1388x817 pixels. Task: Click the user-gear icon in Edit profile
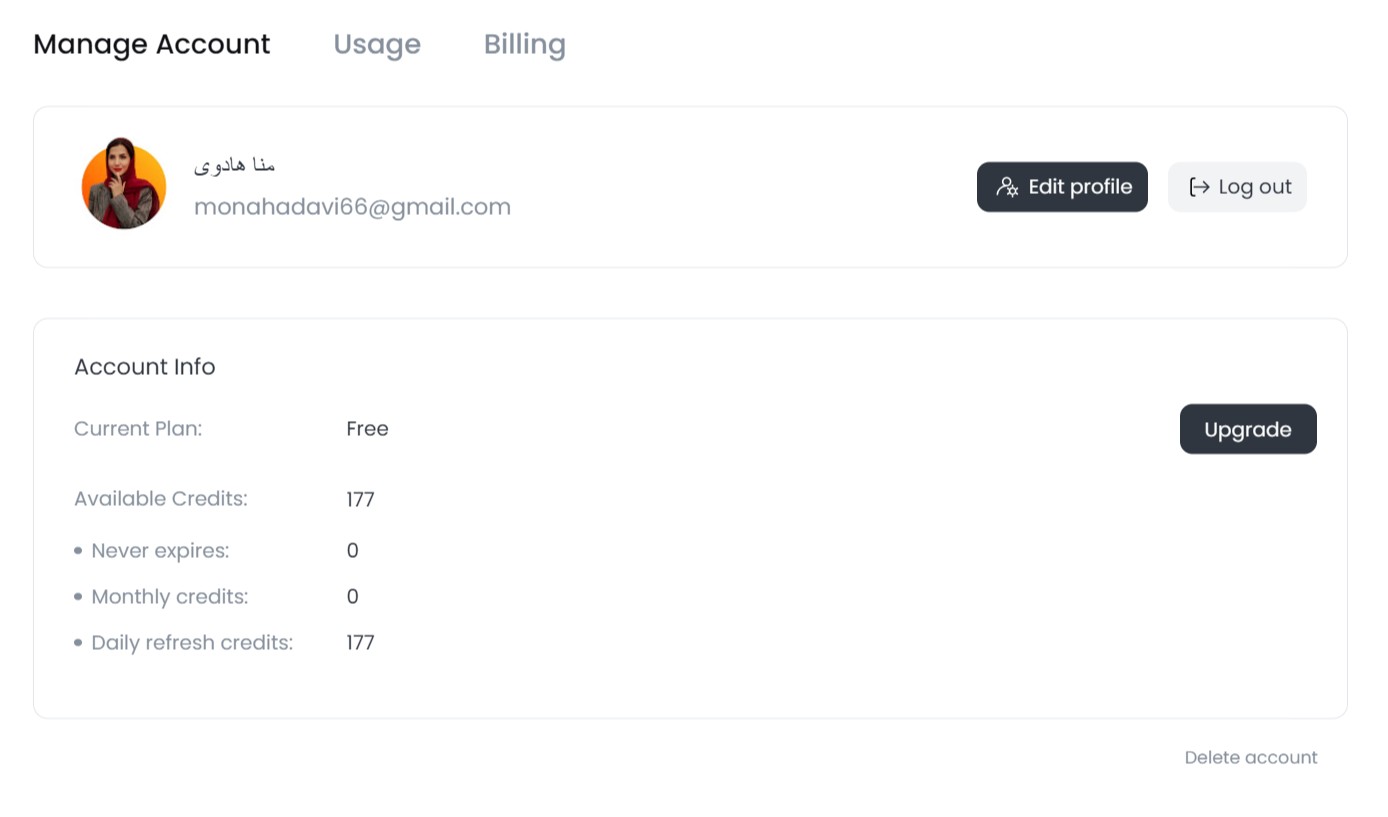[1007, 187]
